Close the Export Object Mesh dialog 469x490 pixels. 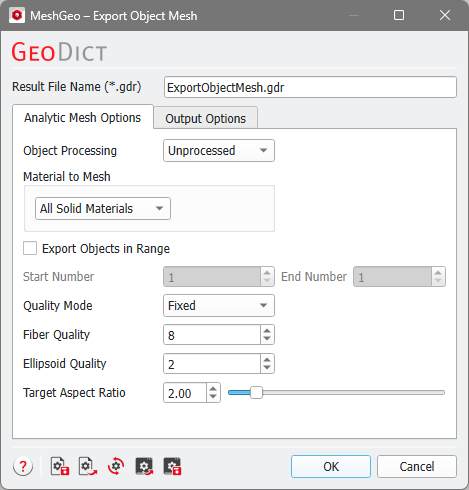pos(445,15)
